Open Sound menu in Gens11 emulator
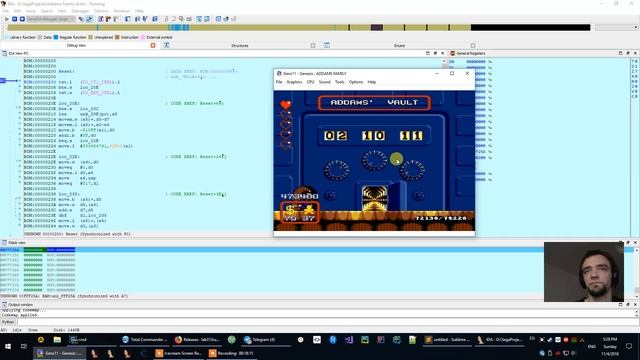Viewport: 640px width, 360px height. tap(324, 82)
